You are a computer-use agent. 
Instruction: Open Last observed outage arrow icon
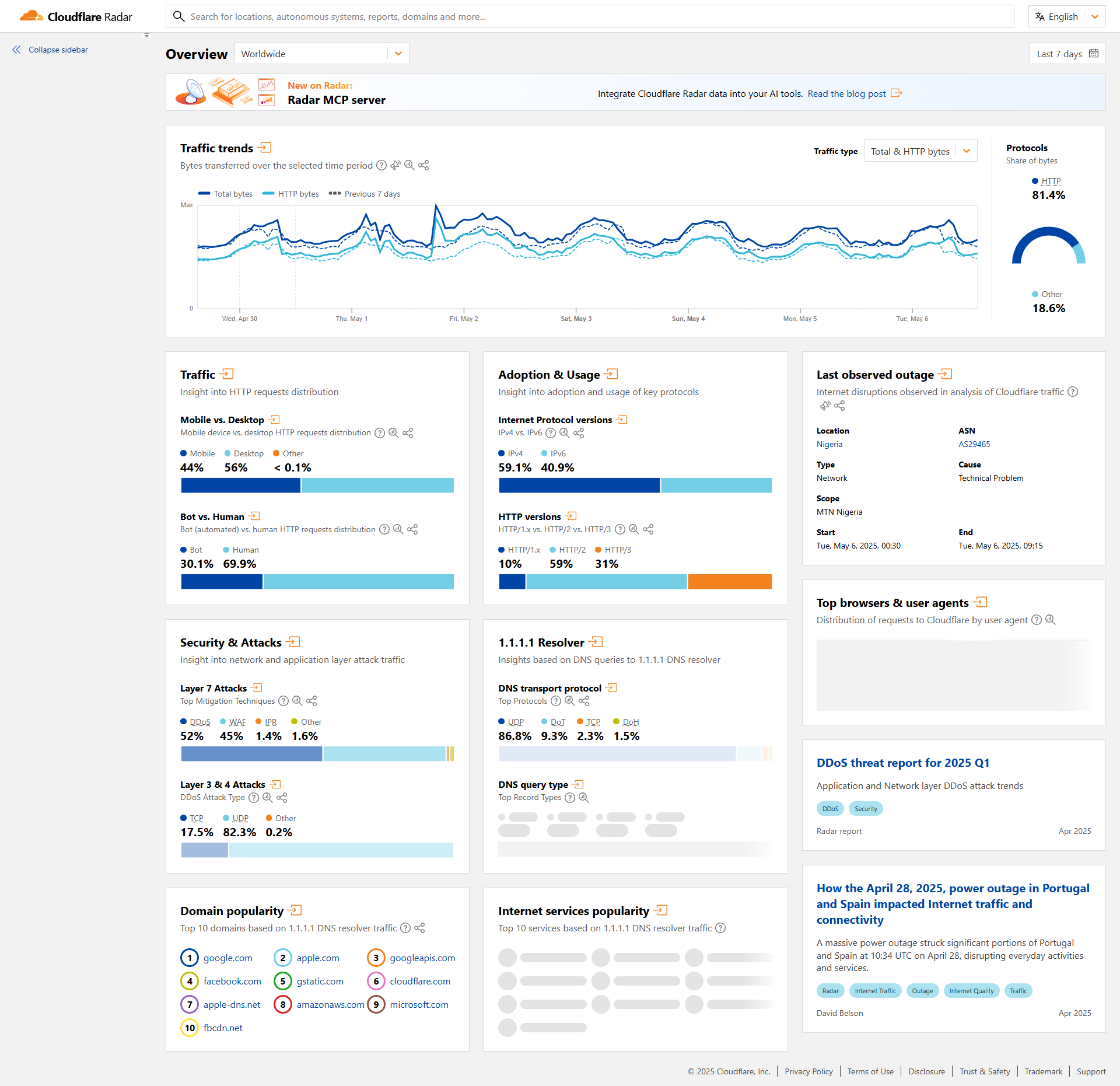(x=945, y=374)
